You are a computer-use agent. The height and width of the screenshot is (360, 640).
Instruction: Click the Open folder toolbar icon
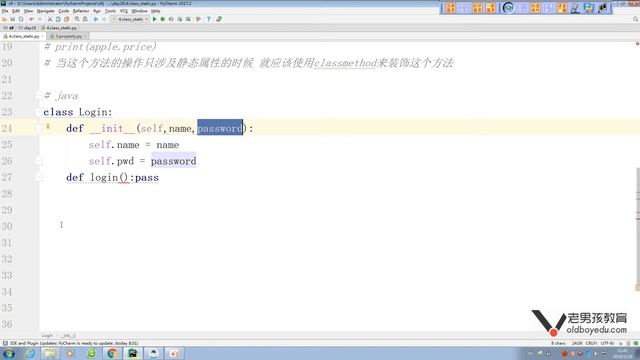click(x=4, y=19)
